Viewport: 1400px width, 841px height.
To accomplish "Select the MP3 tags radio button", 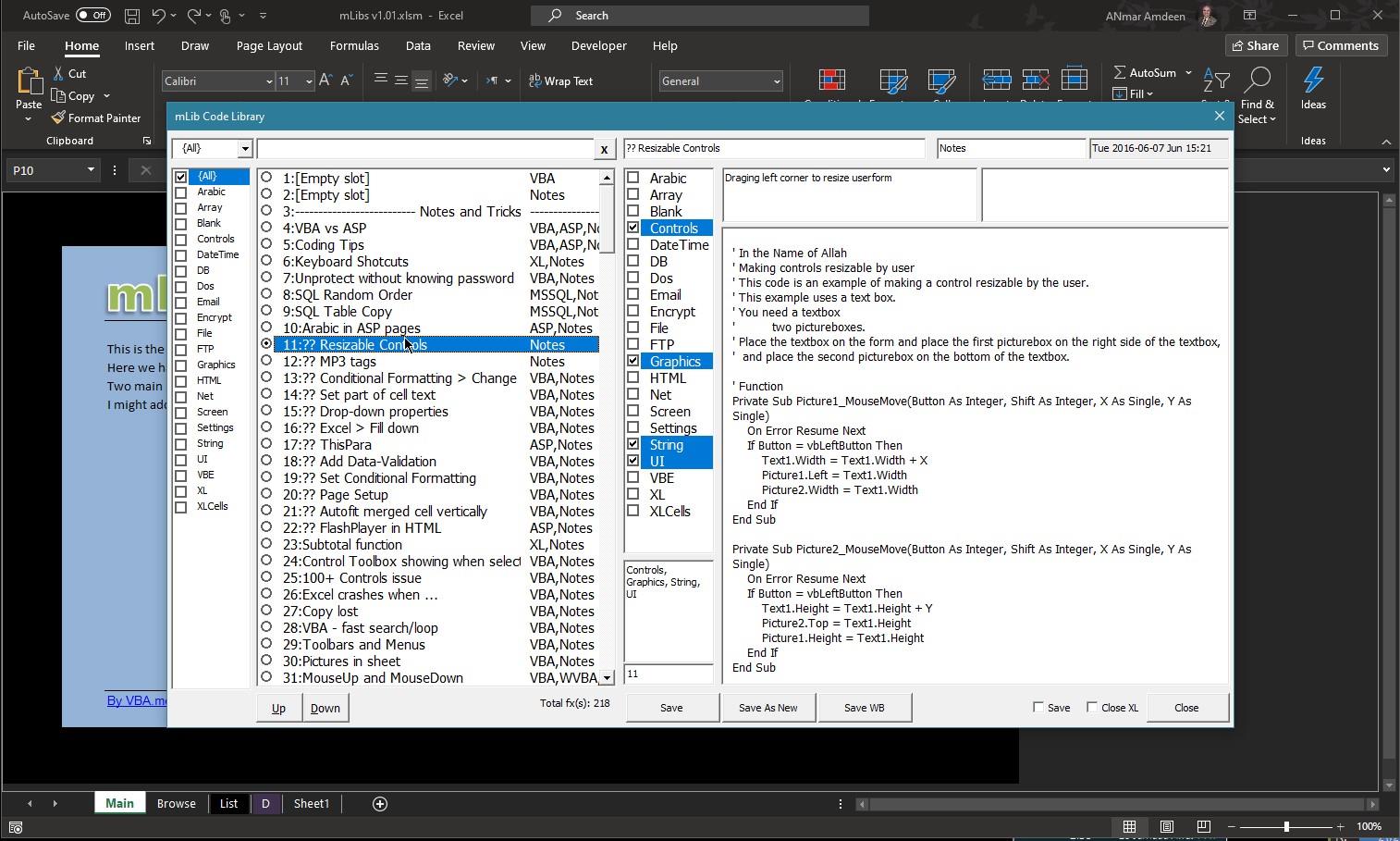I will point(266,362).
